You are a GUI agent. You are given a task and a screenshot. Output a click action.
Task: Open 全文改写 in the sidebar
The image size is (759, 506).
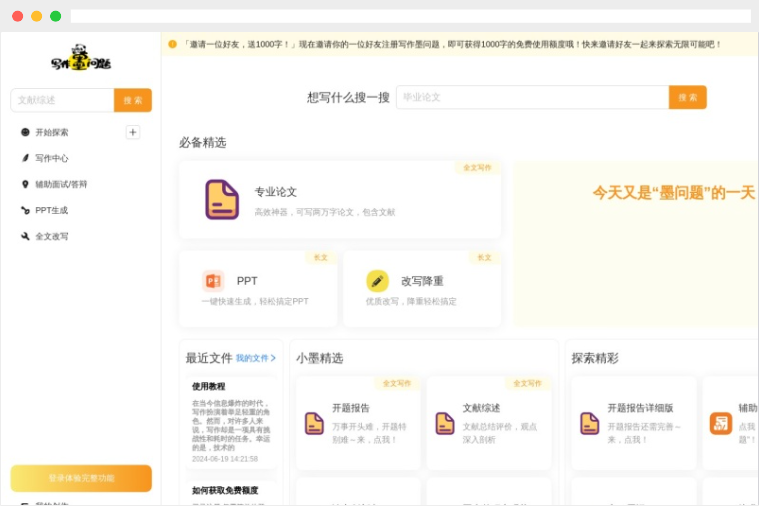tap(51, 236)
